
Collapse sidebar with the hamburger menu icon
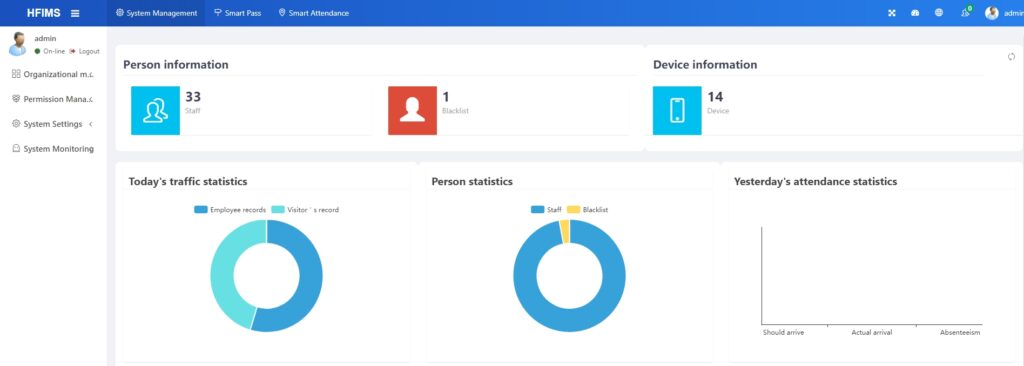tap(75, 13)
